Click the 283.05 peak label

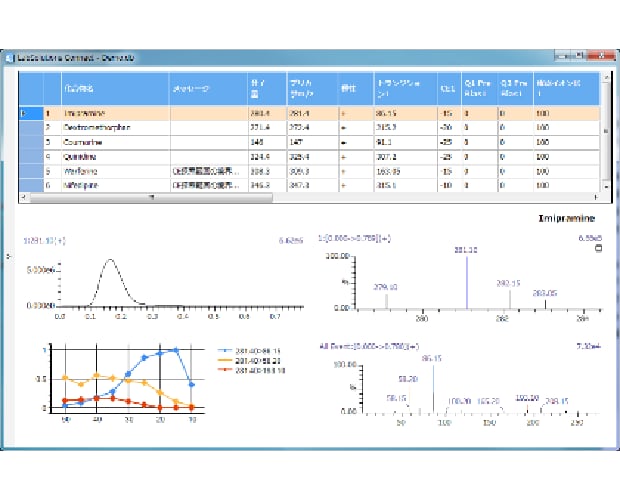click(x=544, y=293)
